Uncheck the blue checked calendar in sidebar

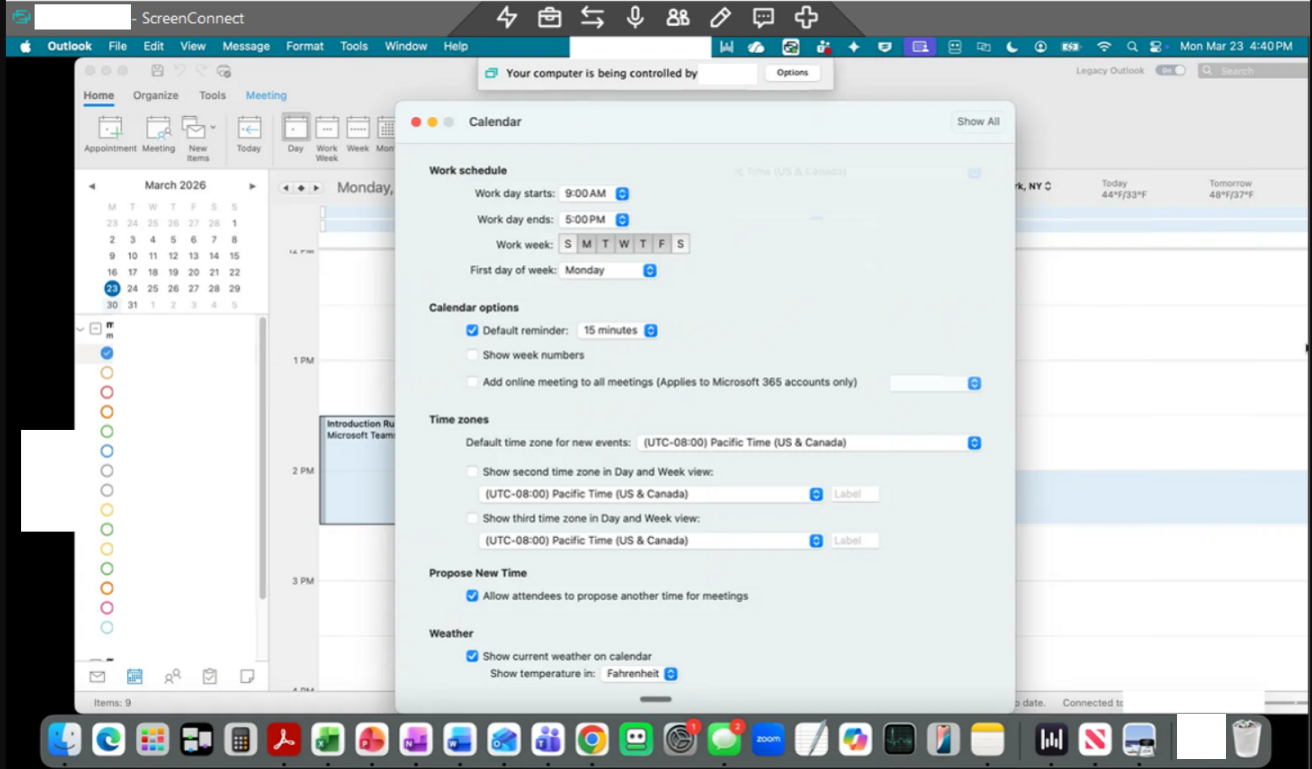pyautogui.click(x=107, y=353)
